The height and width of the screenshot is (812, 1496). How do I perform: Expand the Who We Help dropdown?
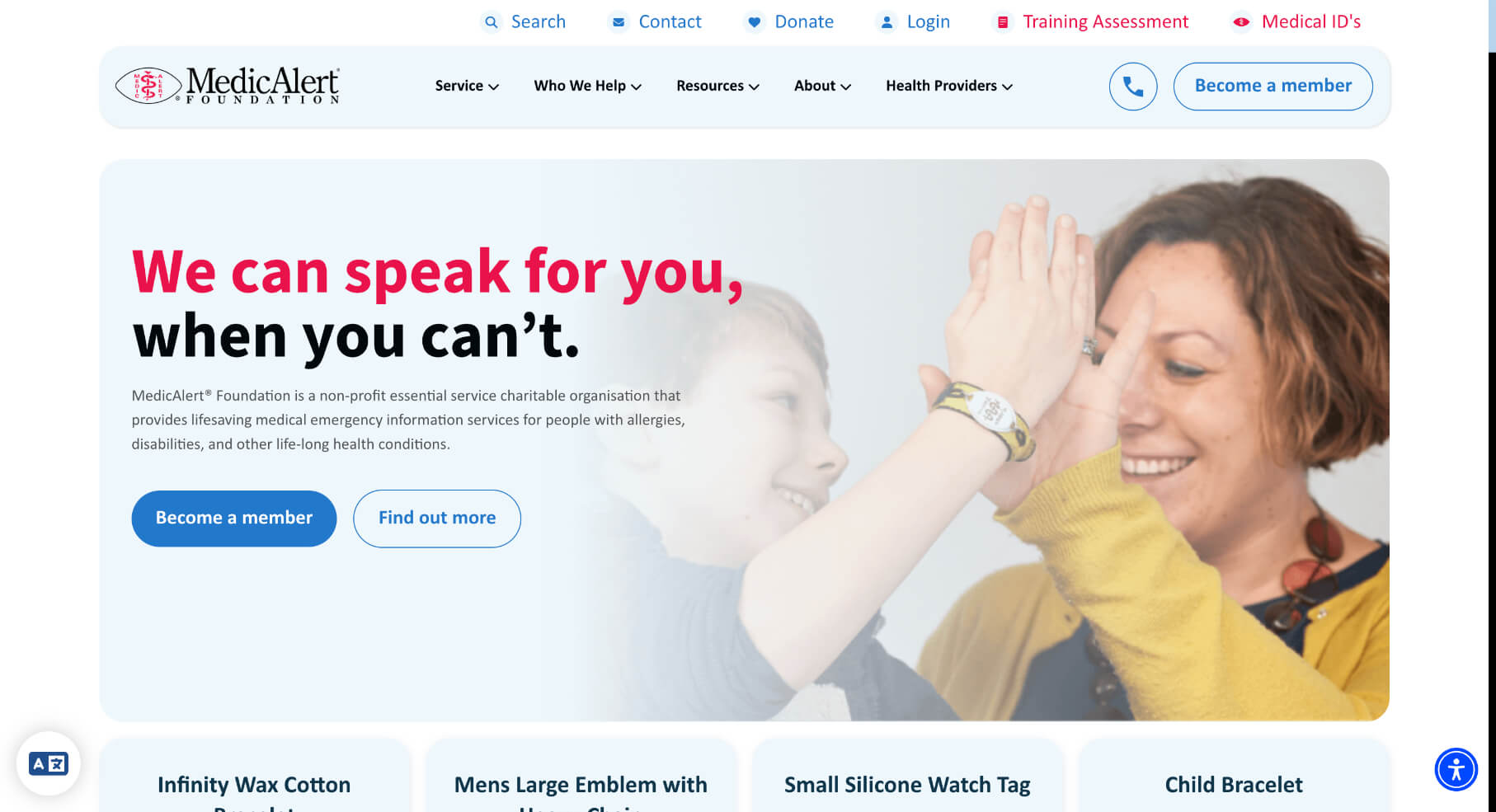point(587,86)
